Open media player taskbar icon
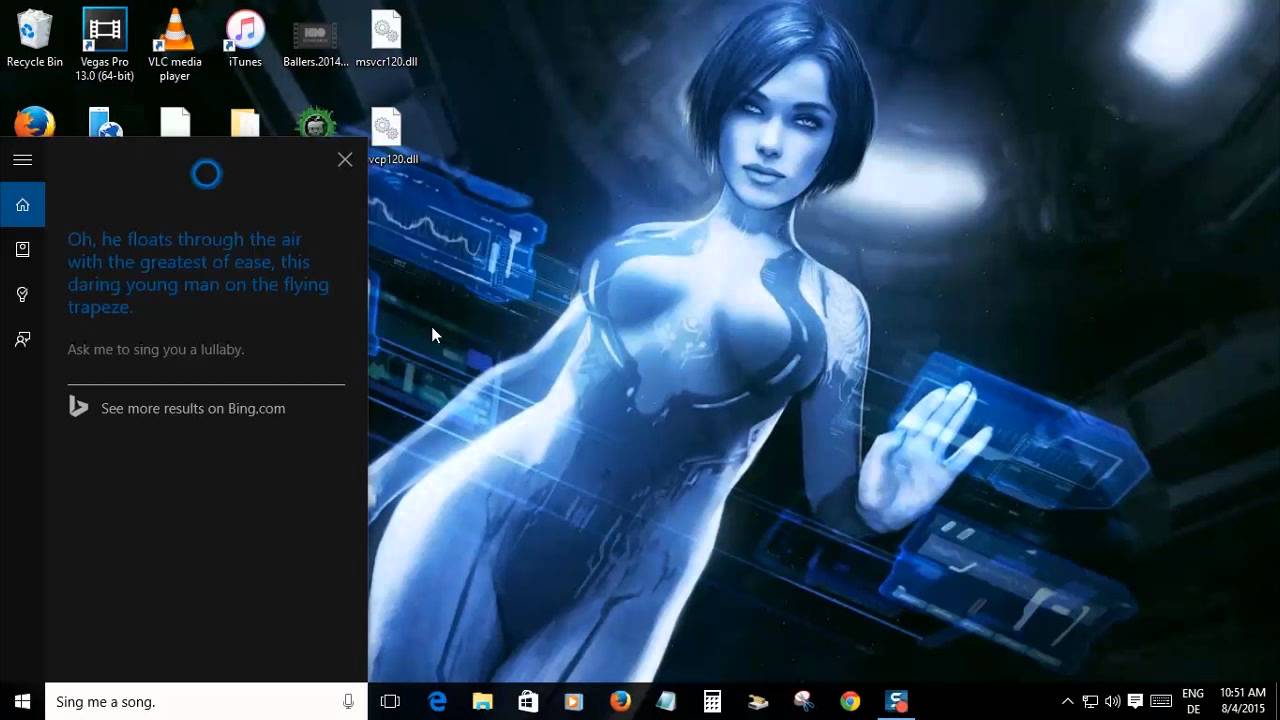 click(x=574, y=701)
